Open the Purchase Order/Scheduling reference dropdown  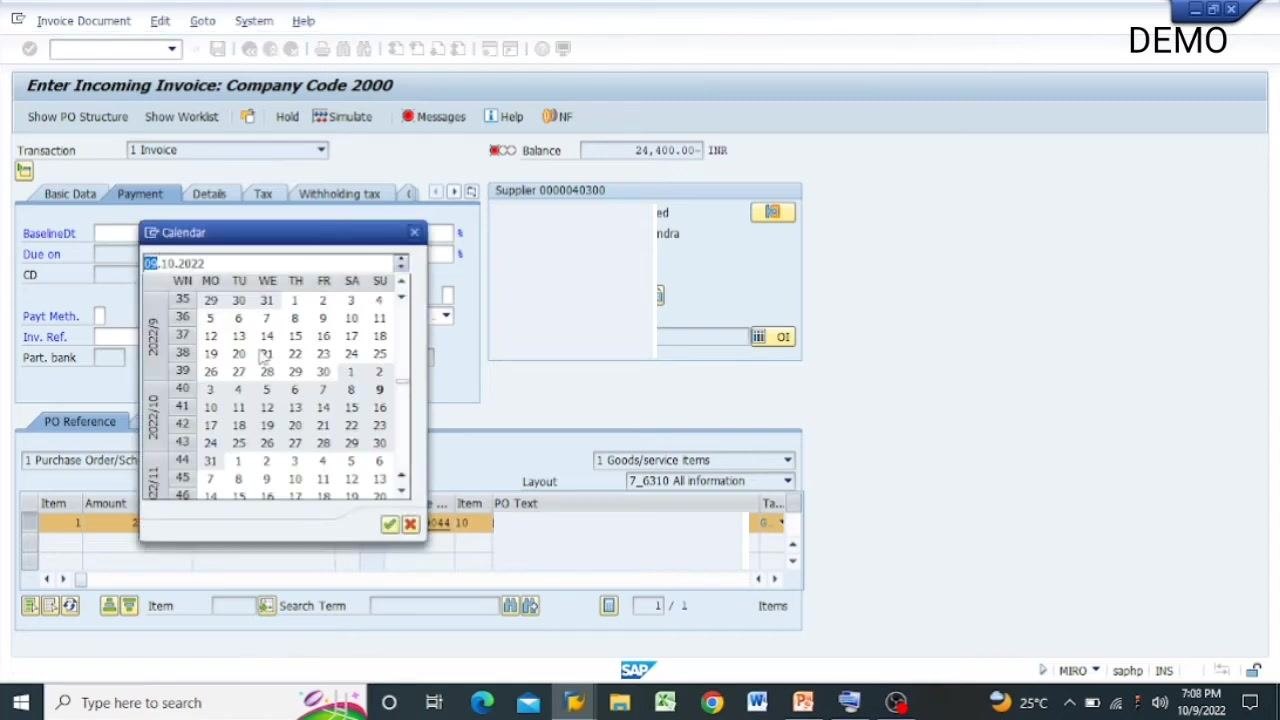coord(80,460)
